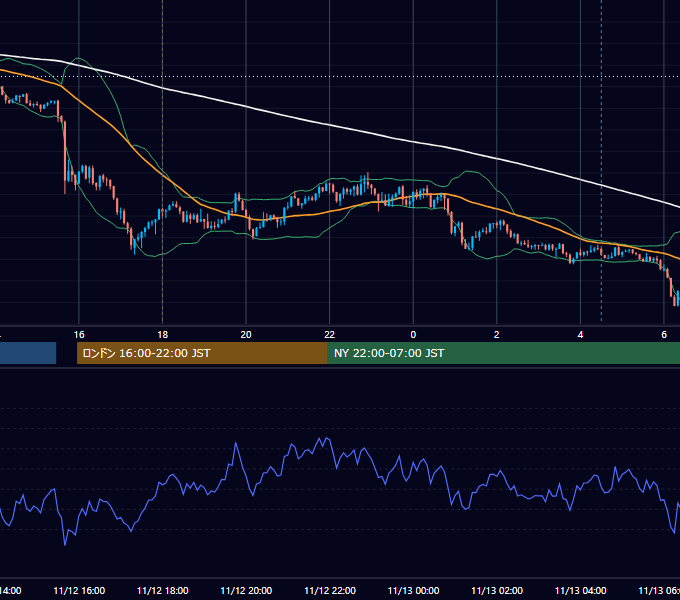
Task: Click the London 16:00-22:00 JST session bar
Action: (202, 353)
